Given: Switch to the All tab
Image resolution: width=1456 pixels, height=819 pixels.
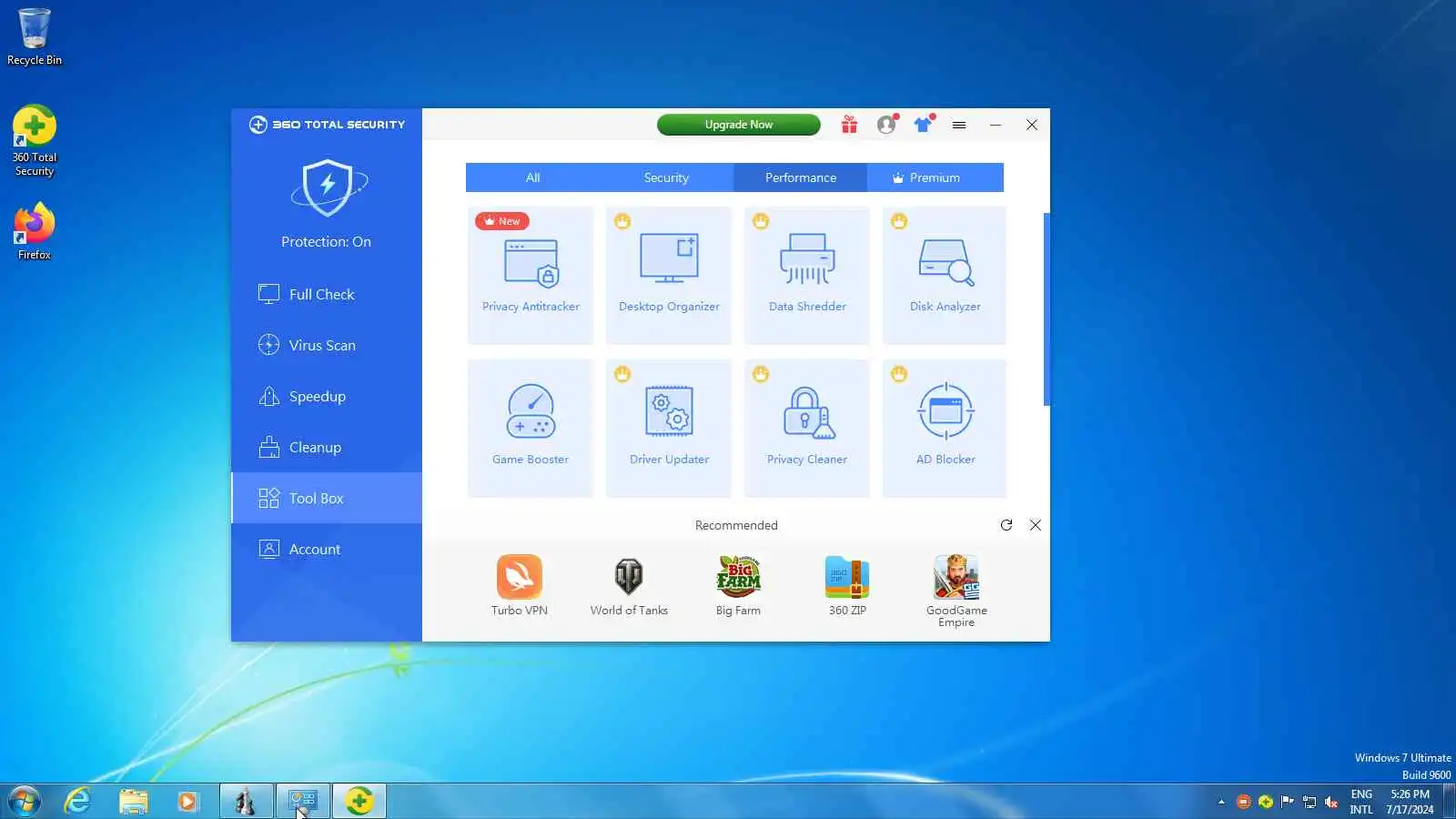Looking at the screenshot, I should 533,177.
